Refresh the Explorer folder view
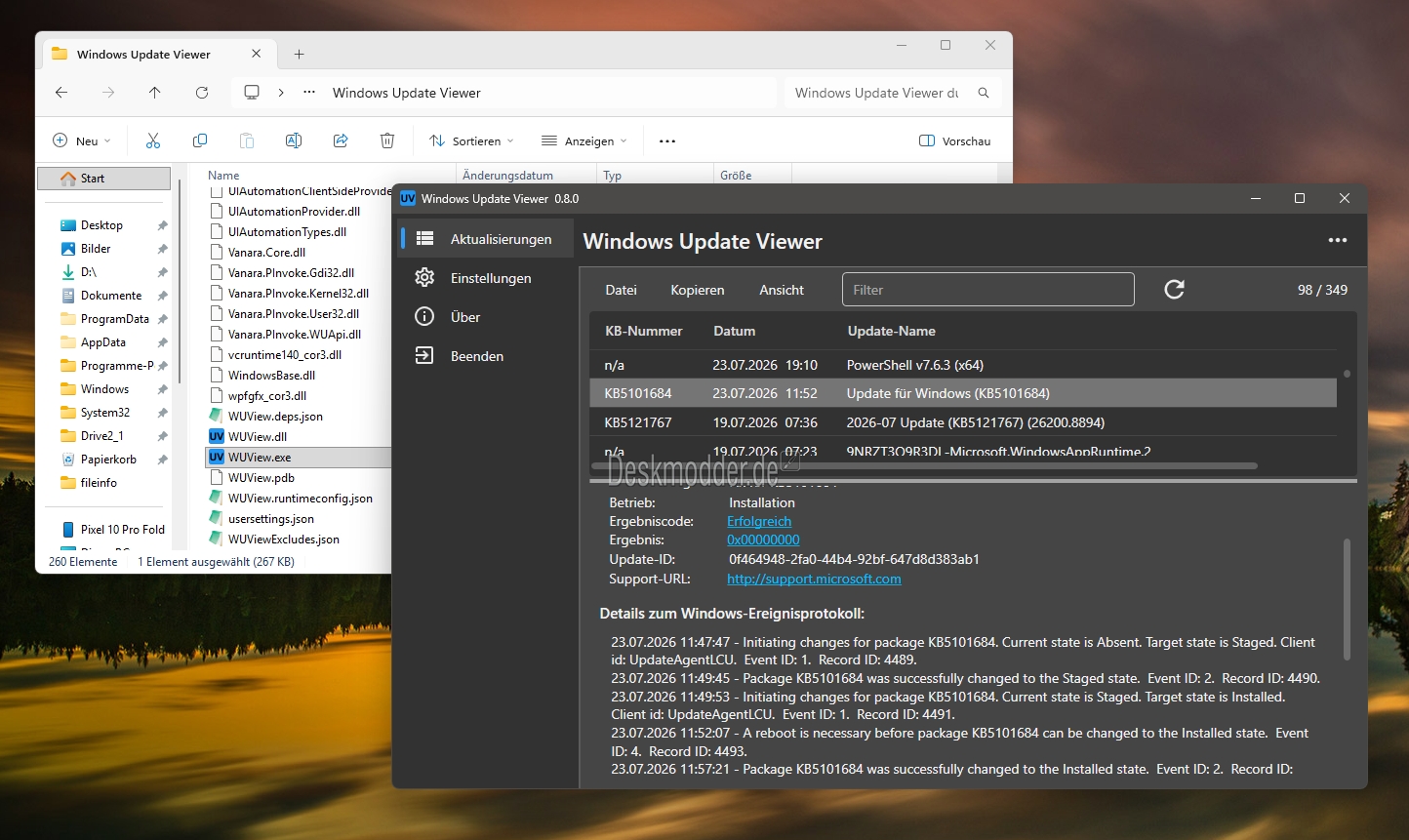The height and width of the screenshot is (840, 1409). [x=202, y=93]
